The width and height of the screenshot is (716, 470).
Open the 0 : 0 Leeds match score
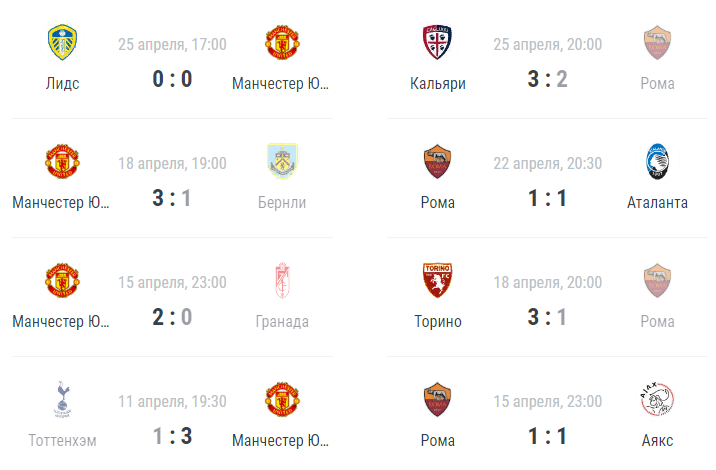[x=172, y=79]
